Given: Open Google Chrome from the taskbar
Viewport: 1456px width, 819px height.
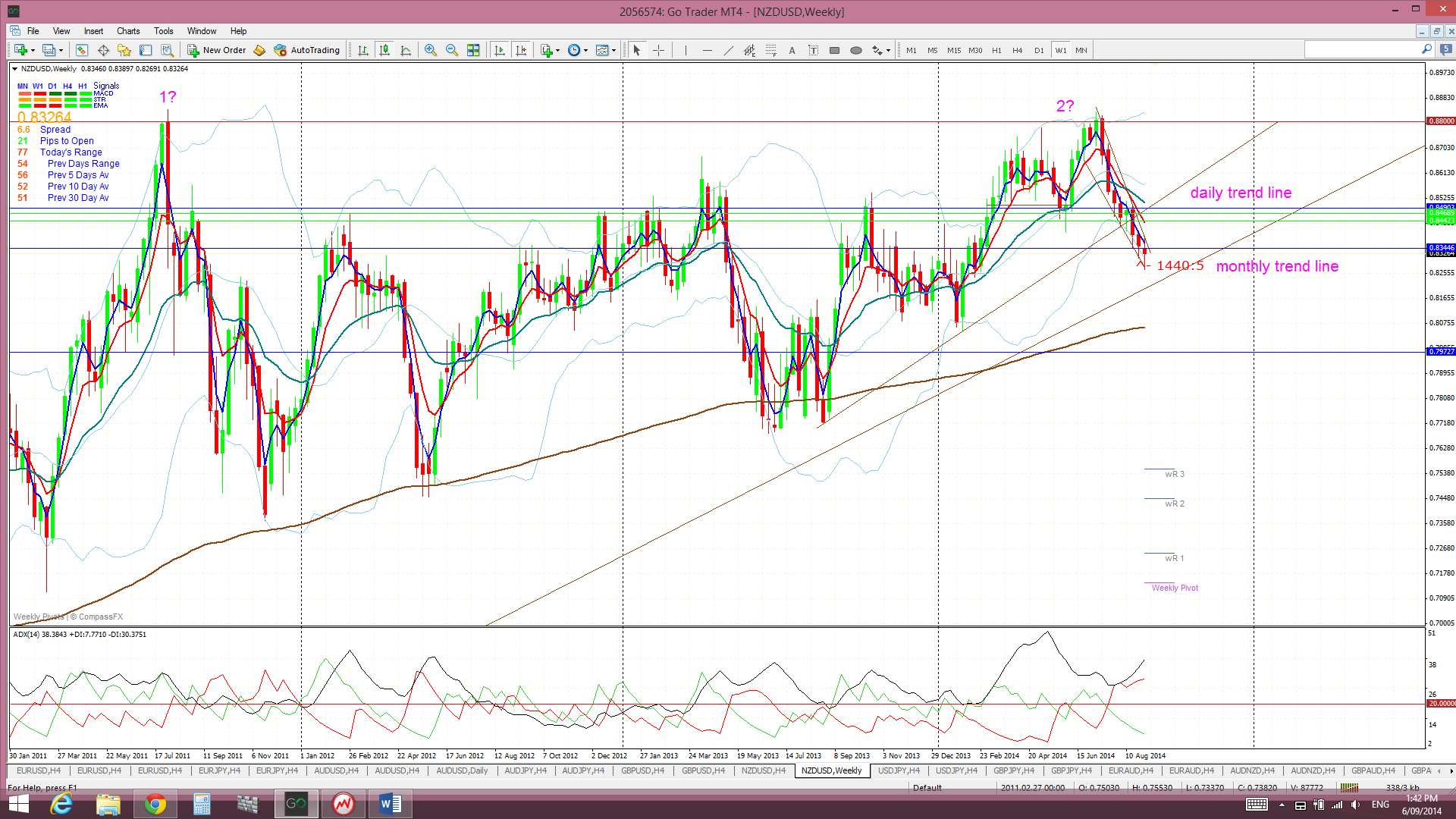Looking at the screenshot, I should click(x=155, y=804).
